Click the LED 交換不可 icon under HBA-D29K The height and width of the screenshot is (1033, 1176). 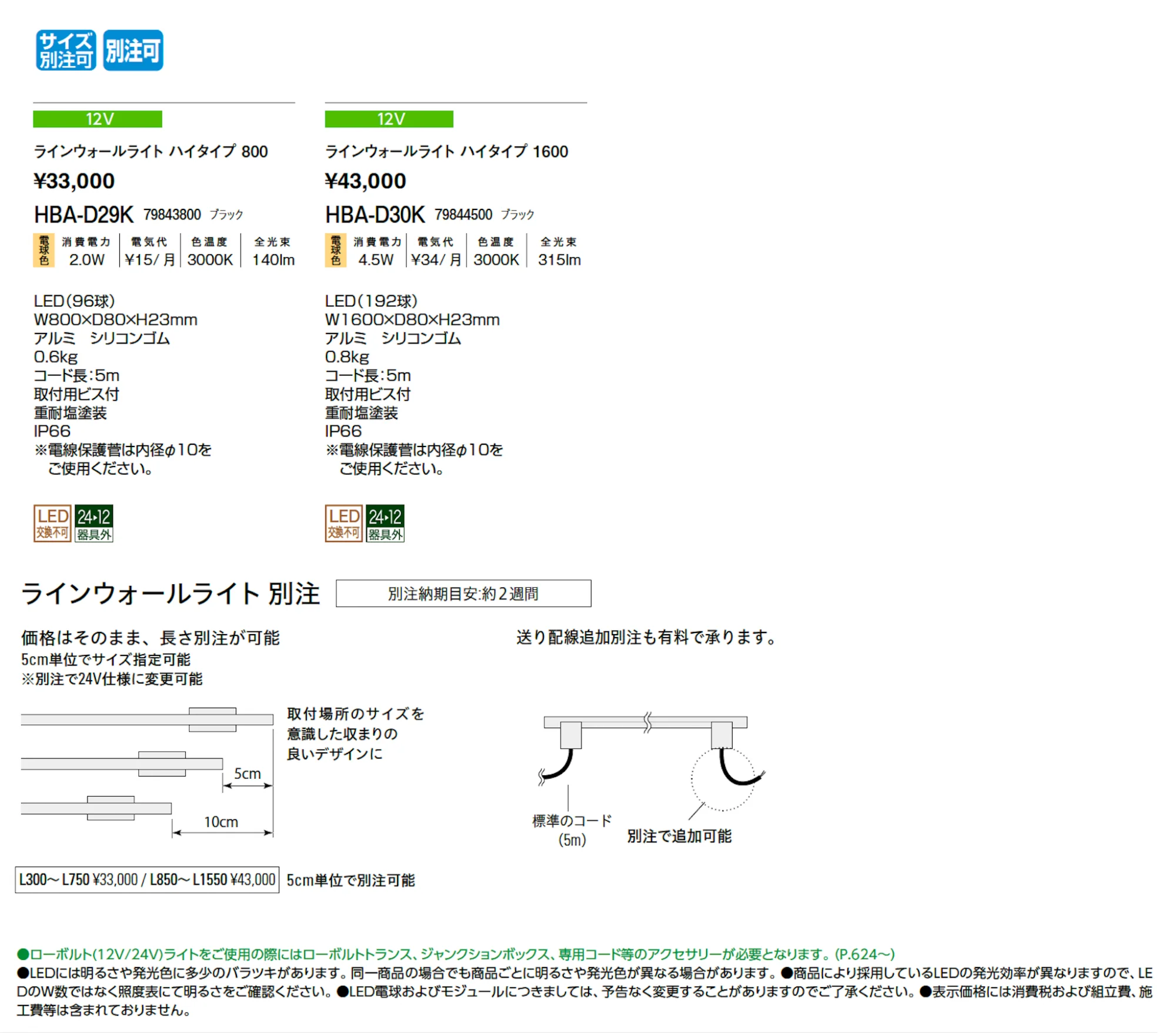[52, 523]
